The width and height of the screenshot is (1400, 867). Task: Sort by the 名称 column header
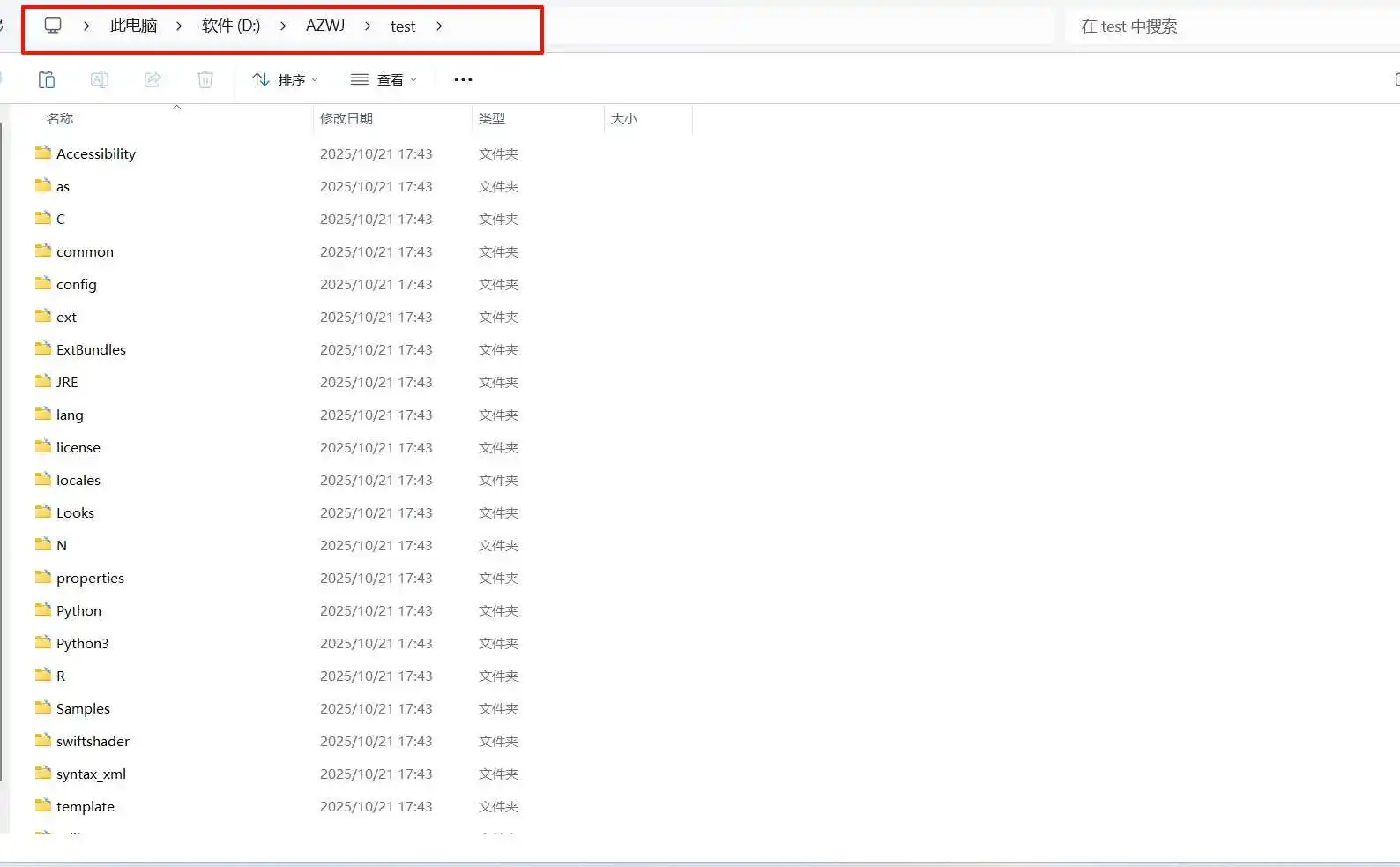click(x=60, y=119)
